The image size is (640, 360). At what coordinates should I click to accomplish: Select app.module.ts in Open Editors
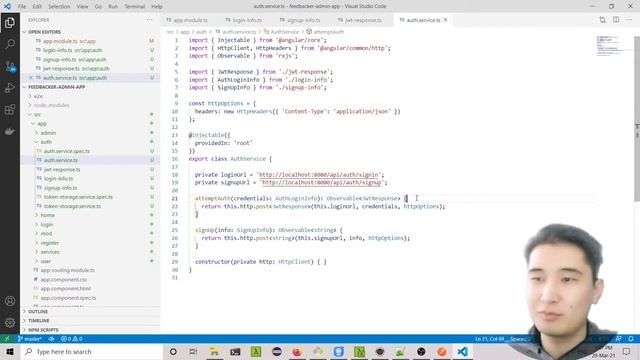click(69, 41)
